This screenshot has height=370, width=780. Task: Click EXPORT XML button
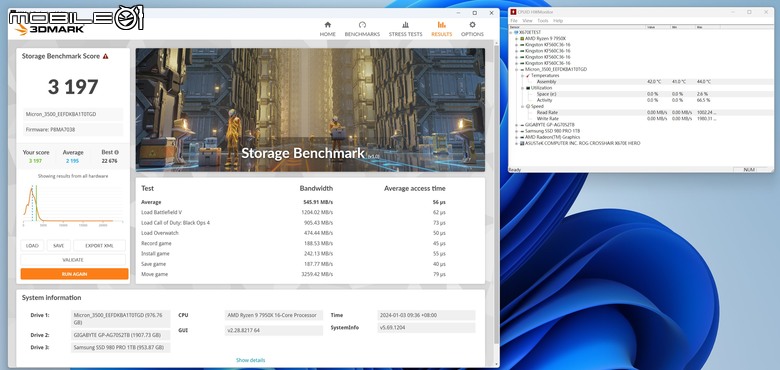(99, 246)
